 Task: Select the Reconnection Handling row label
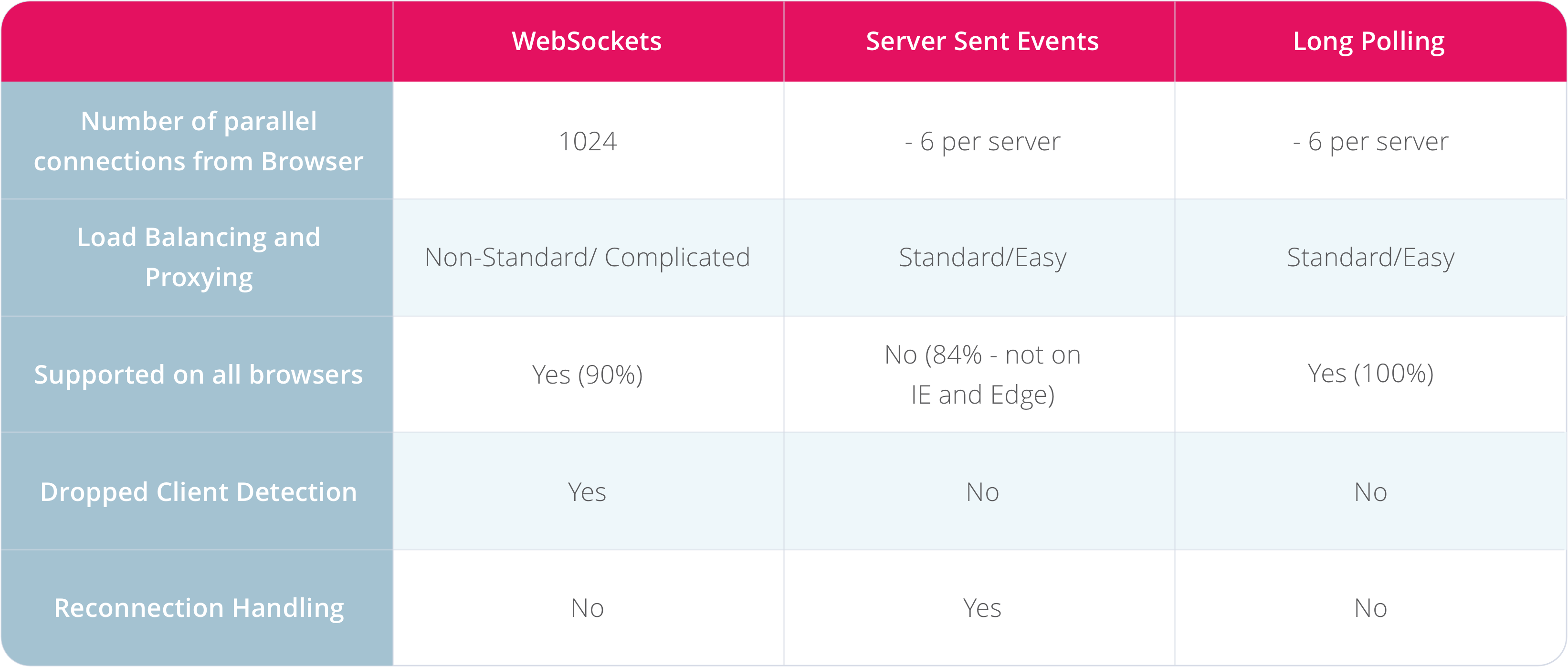199,608
